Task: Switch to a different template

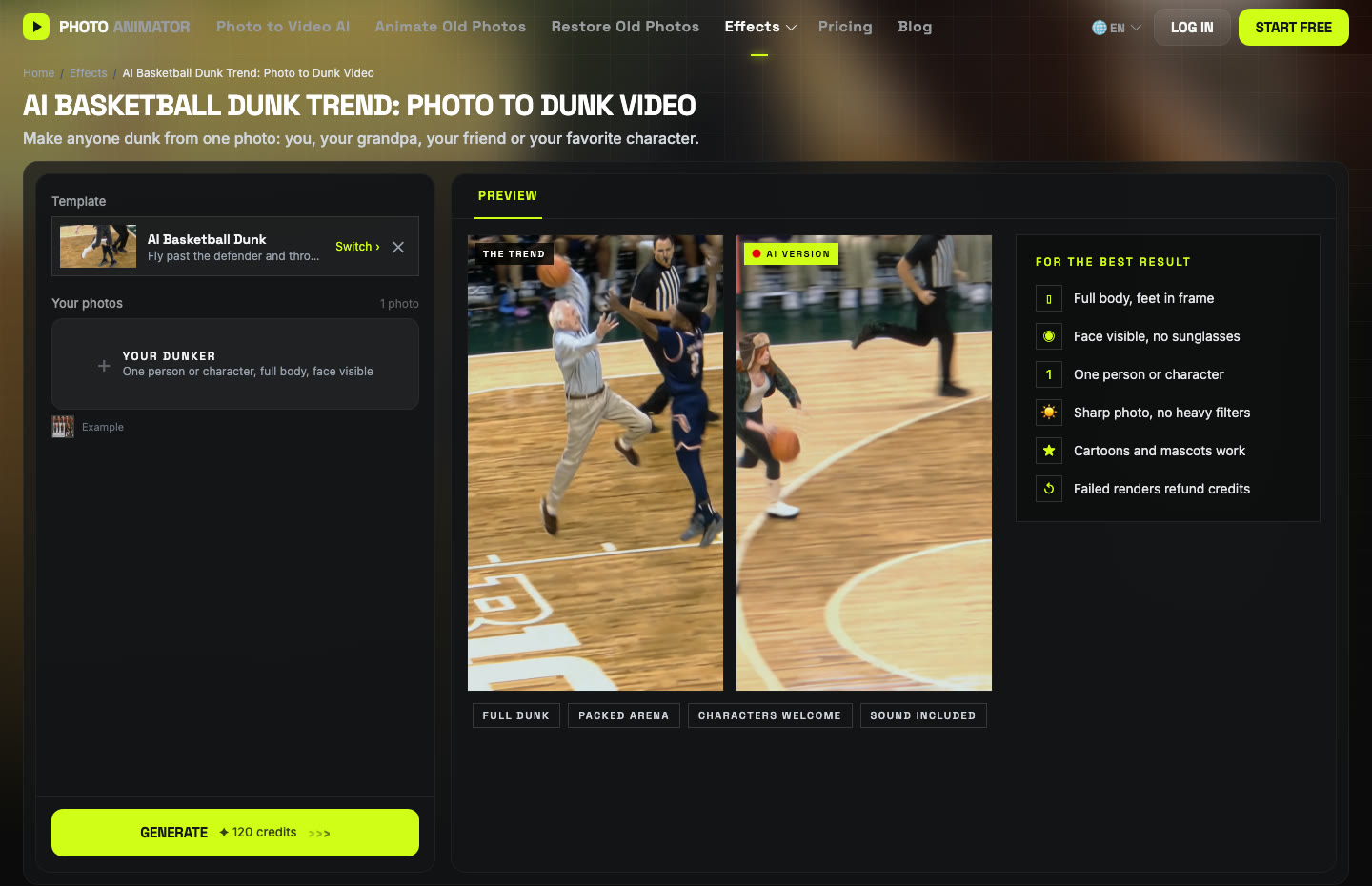Action: point(357,247)
